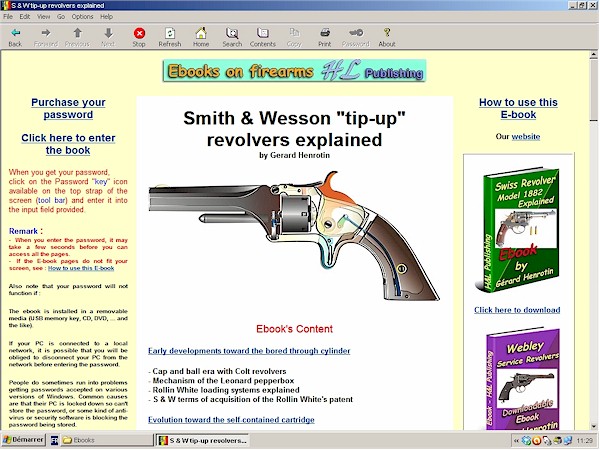
Task: Click the Forward arrow toolbar icon
Action: pos(46,37)
